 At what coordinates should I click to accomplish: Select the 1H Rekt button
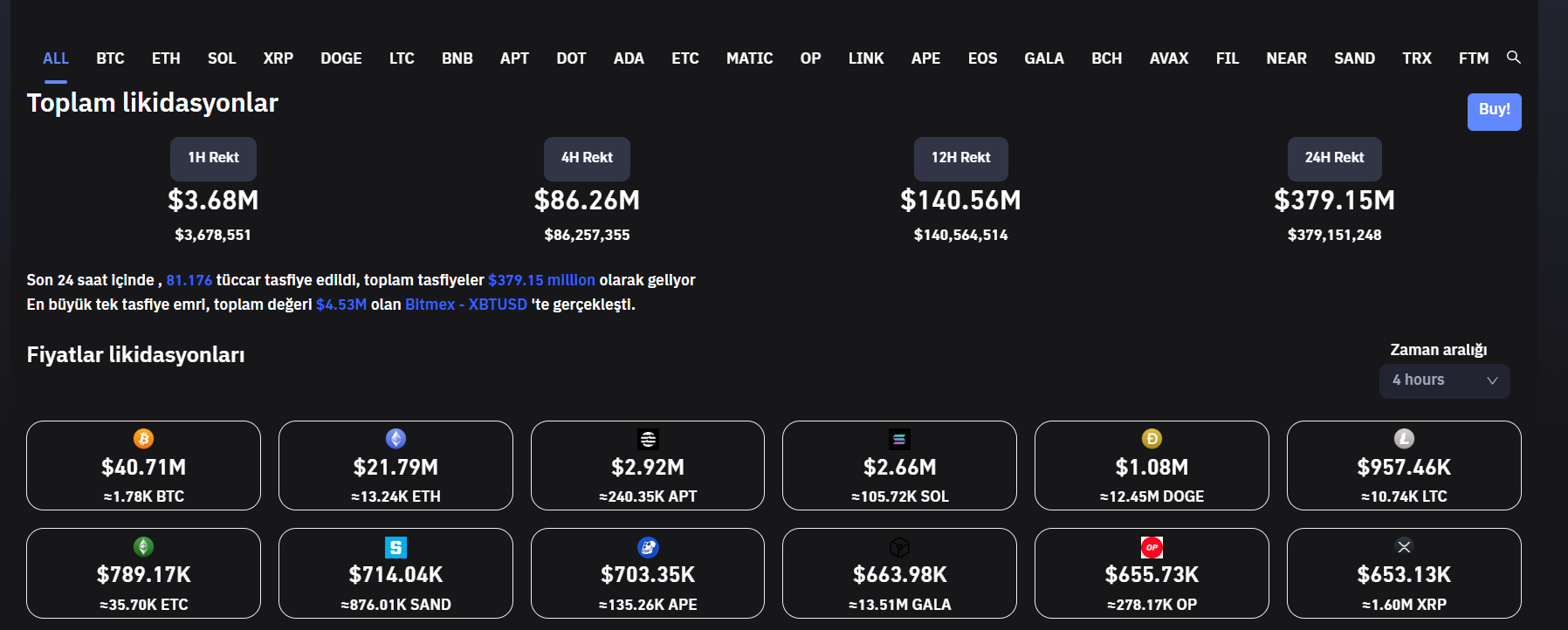click(x=213, y=158)
